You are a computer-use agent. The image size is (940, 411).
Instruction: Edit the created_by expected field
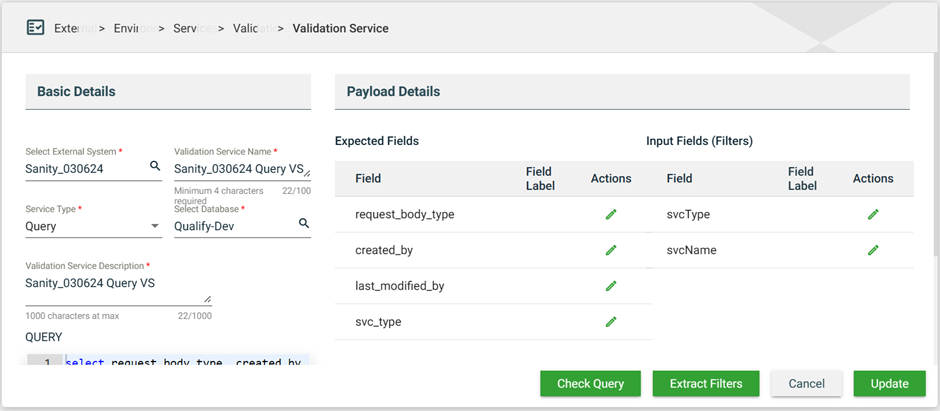[x=611, y=250]
